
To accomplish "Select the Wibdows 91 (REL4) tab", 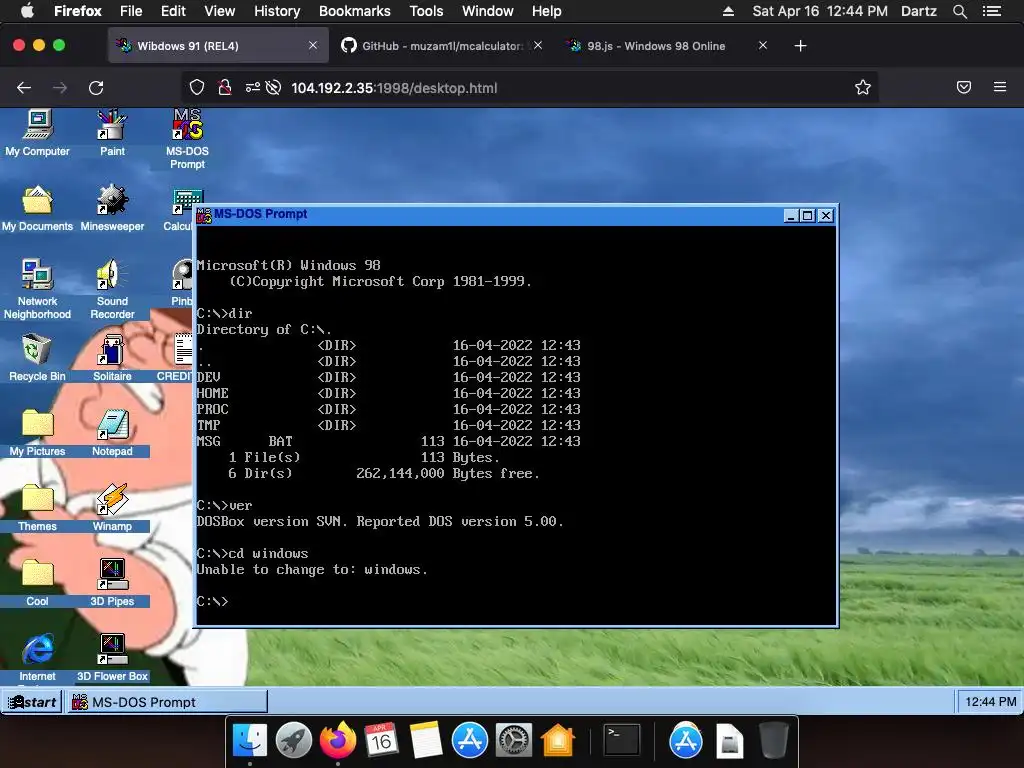I will pos(219,46).
